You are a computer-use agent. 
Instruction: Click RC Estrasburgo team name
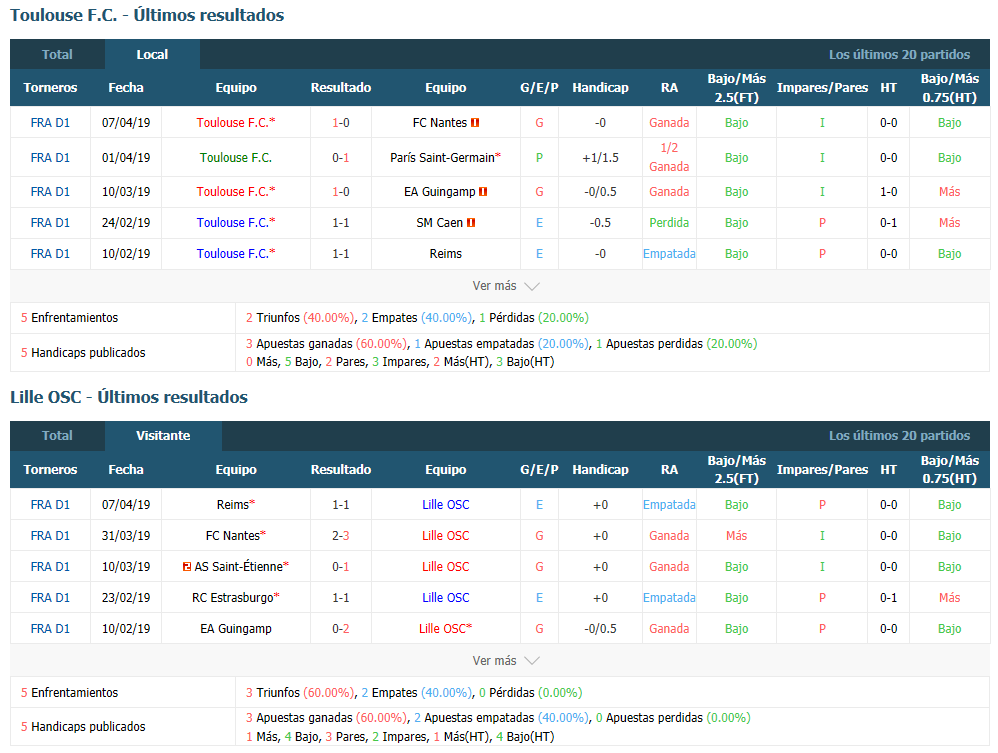(x=233, y=598)
